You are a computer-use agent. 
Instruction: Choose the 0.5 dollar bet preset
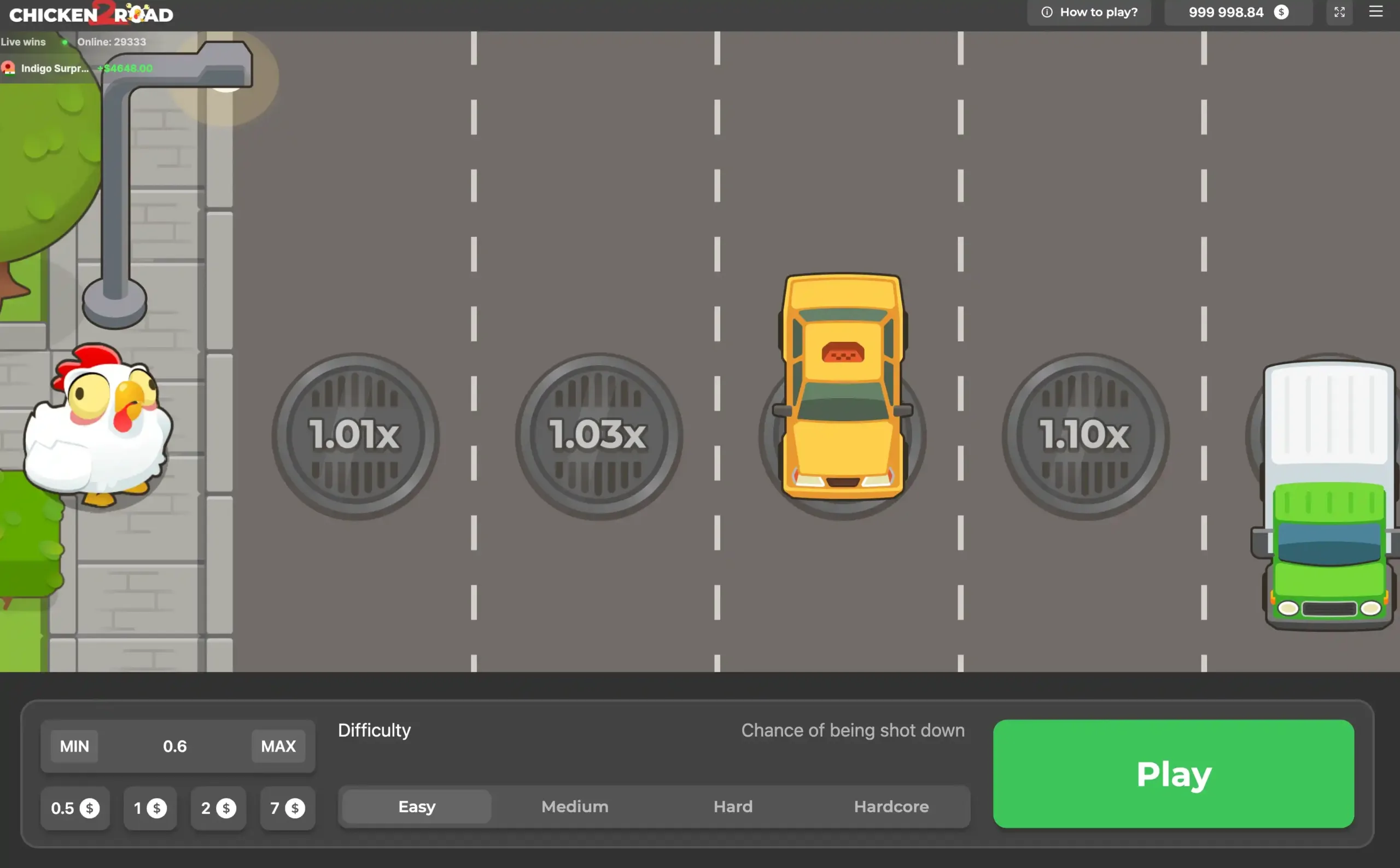click(x=74, y=808)
